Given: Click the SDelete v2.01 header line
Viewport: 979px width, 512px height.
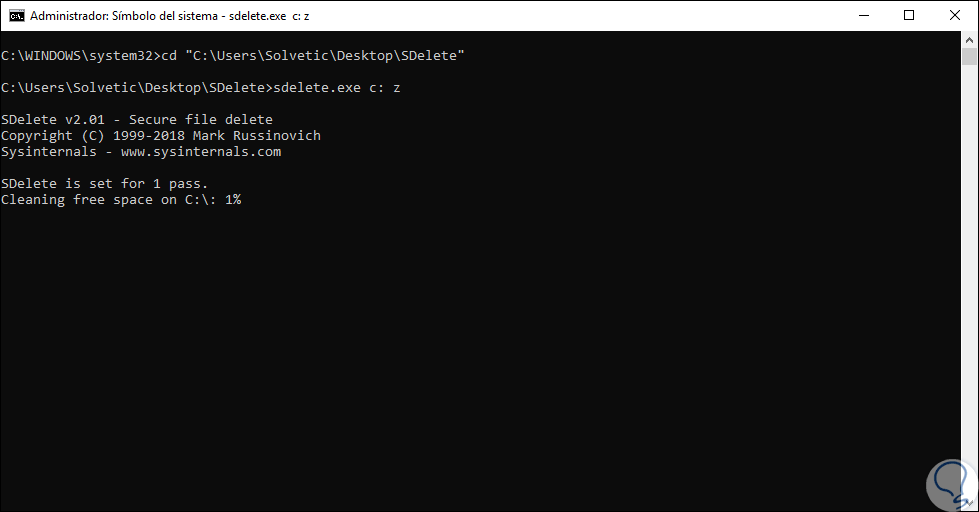Looking at the screenshot, I should pyautogui.click(x=136, y=120).
